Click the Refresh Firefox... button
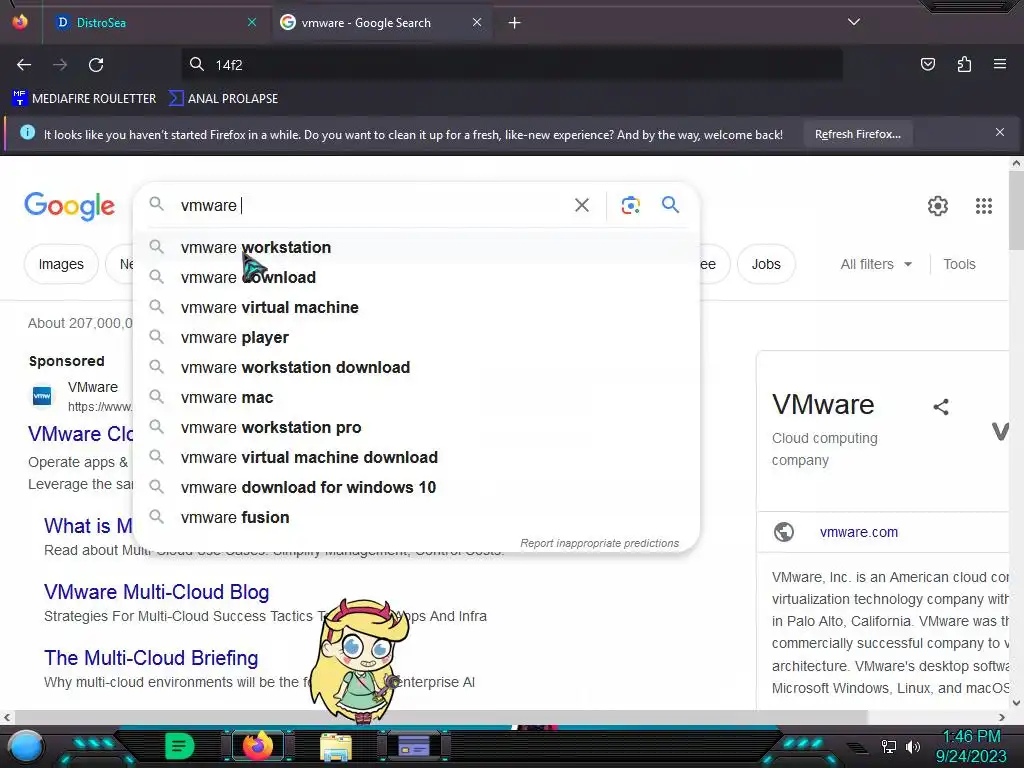Viewport: 1024px width, 768px height. tap(857, 135)
